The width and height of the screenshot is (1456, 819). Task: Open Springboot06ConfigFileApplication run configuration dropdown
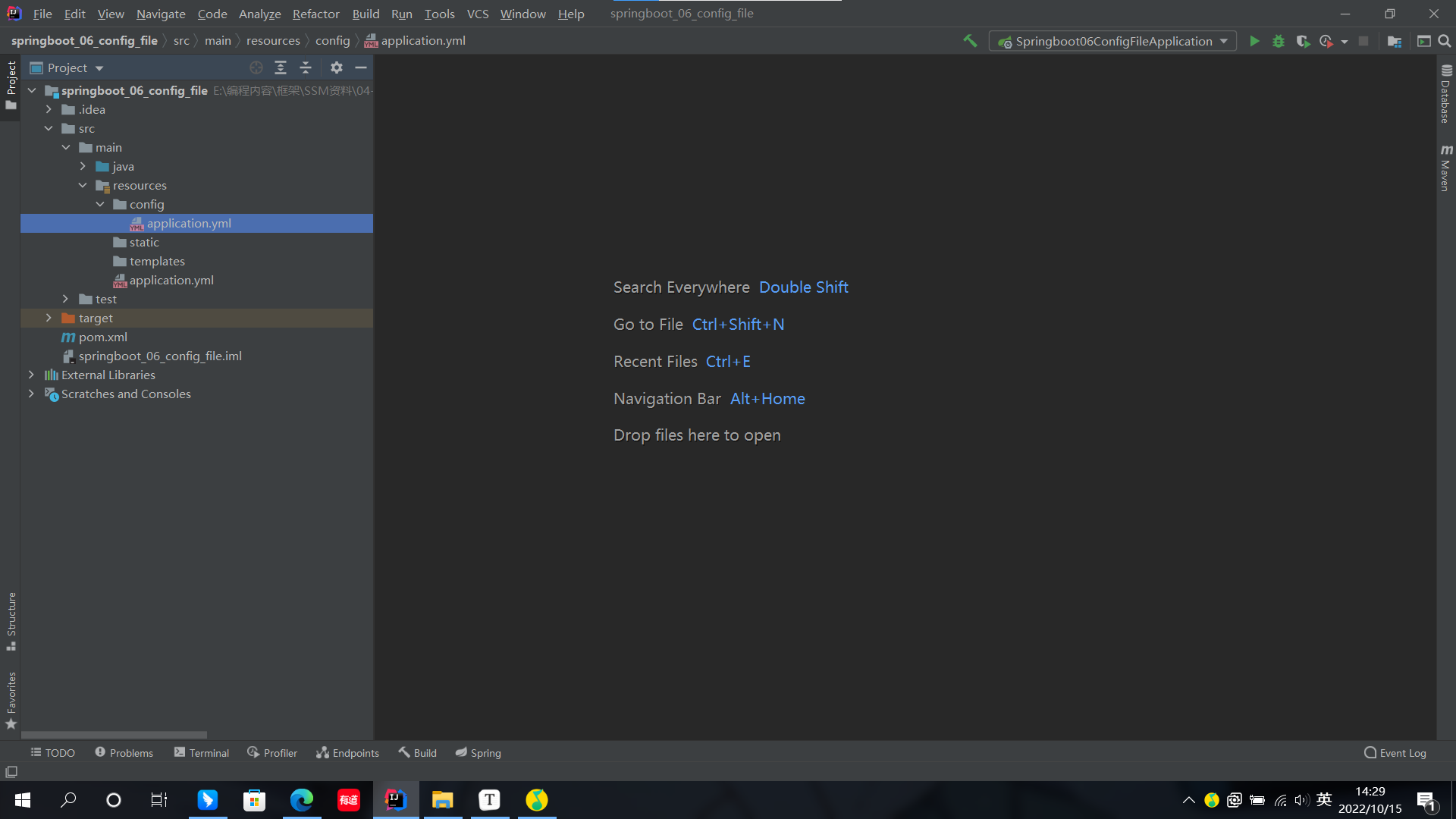coord(1112,41)
